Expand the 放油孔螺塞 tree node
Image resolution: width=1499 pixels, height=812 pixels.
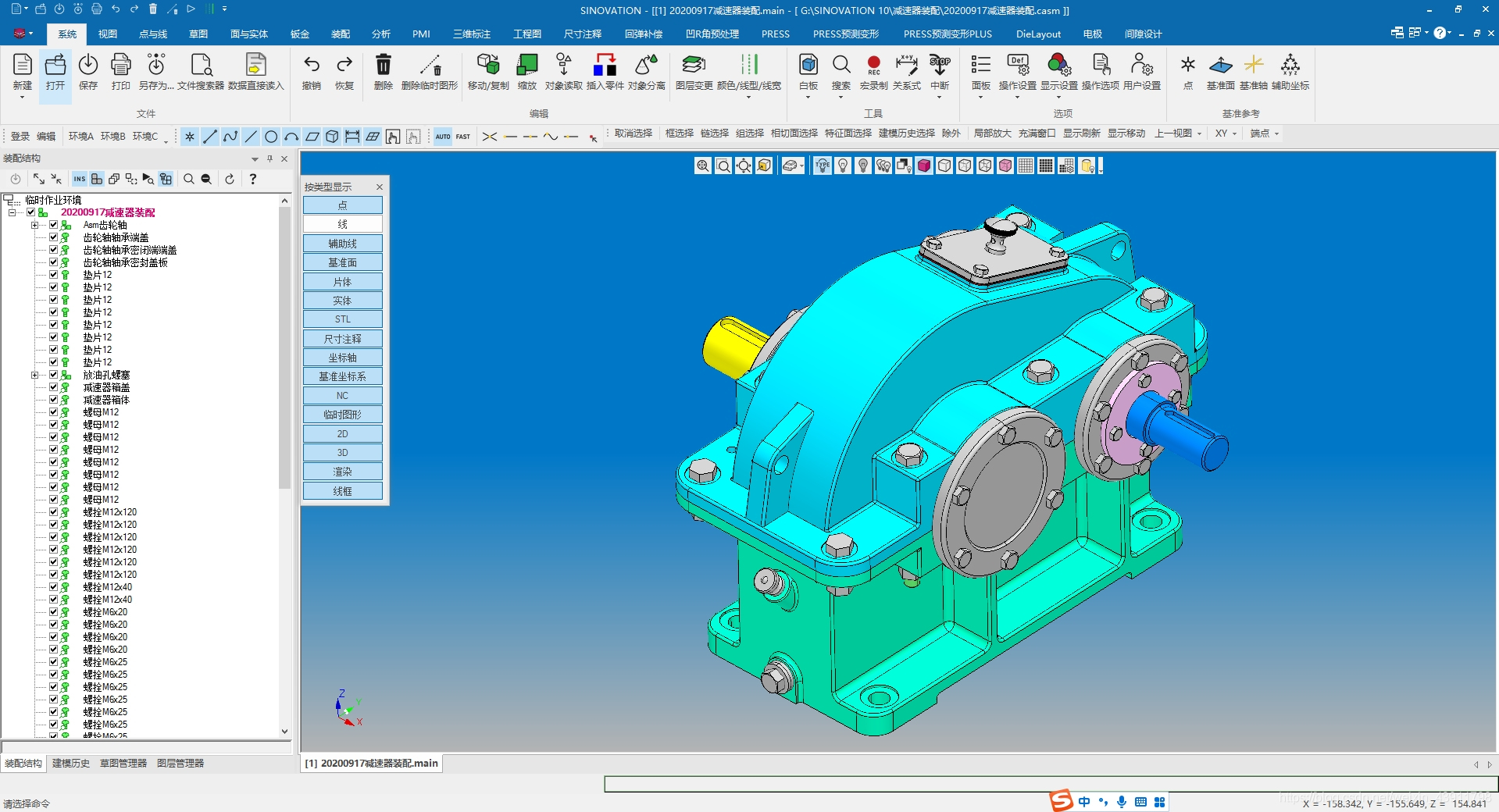click(34, 375)
